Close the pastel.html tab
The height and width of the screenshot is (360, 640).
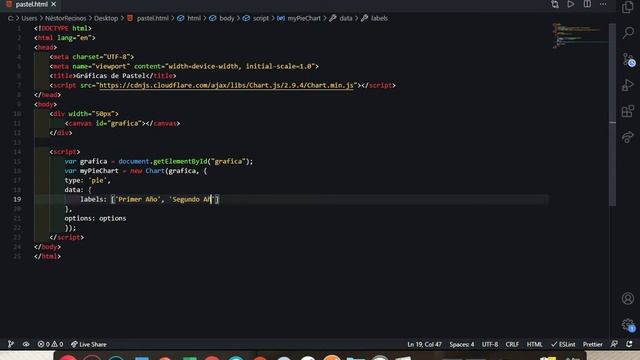pos(53,4)
